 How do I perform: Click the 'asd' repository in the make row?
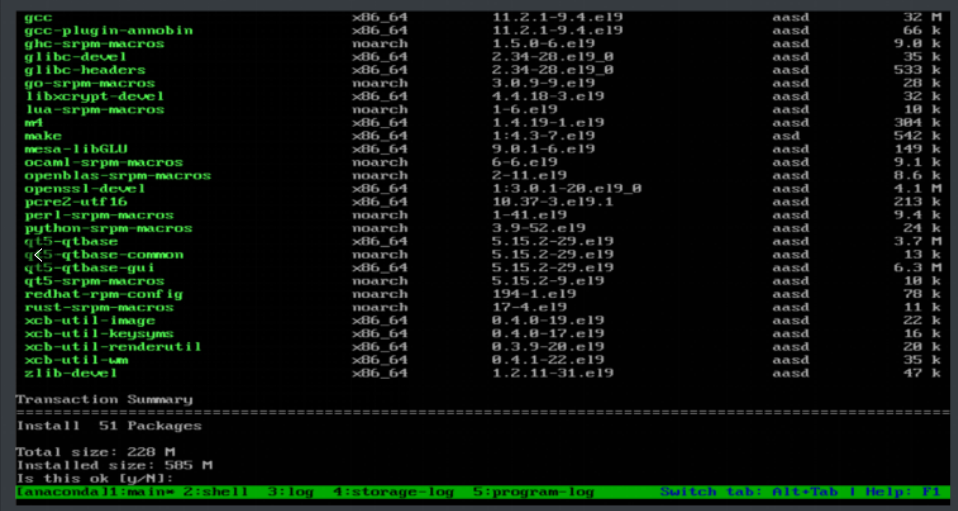point(786,136)
